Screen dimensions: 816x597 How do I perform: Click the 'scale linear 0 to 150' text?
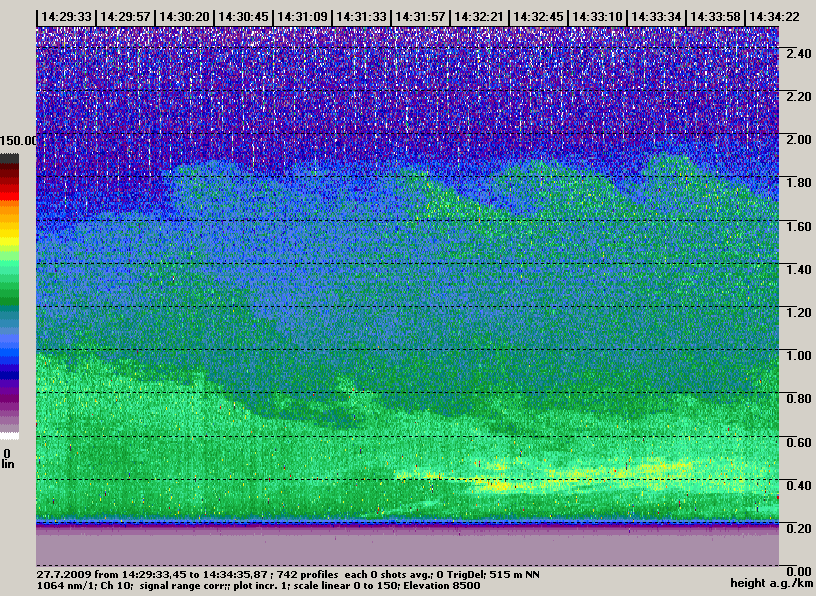tap(345, 586)
